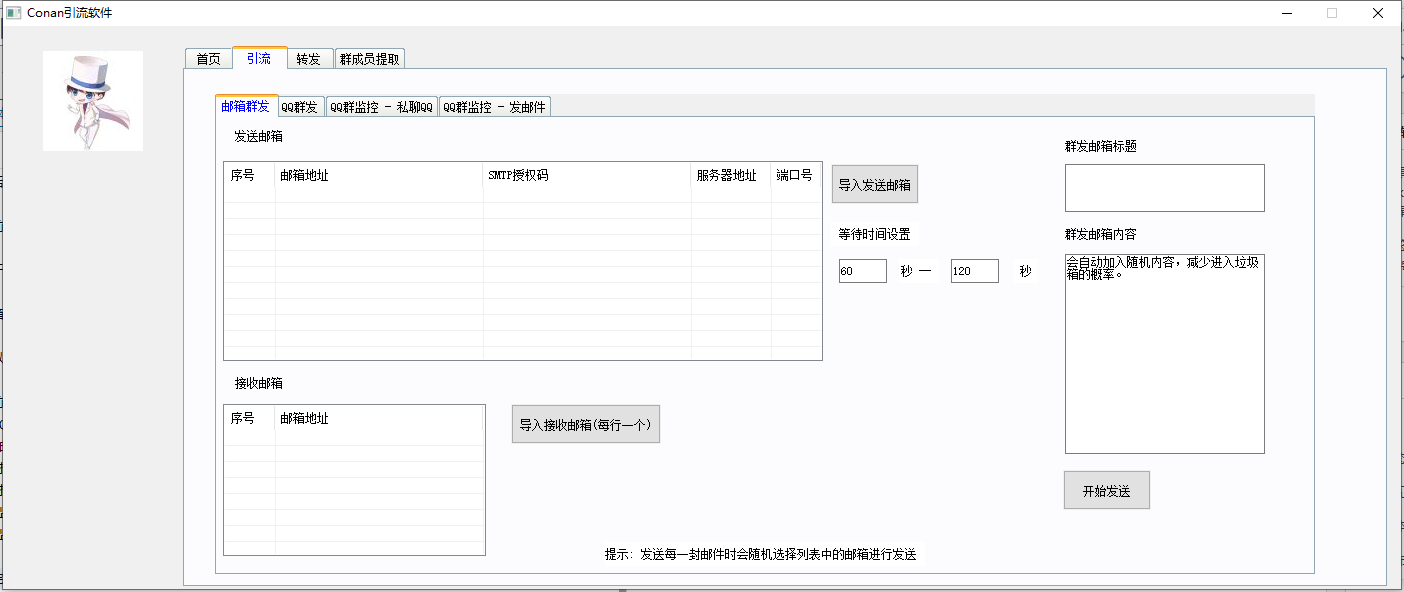
Task: Focus the 群发邮箱标题 text box
Action: click(x=1164, y=188)
